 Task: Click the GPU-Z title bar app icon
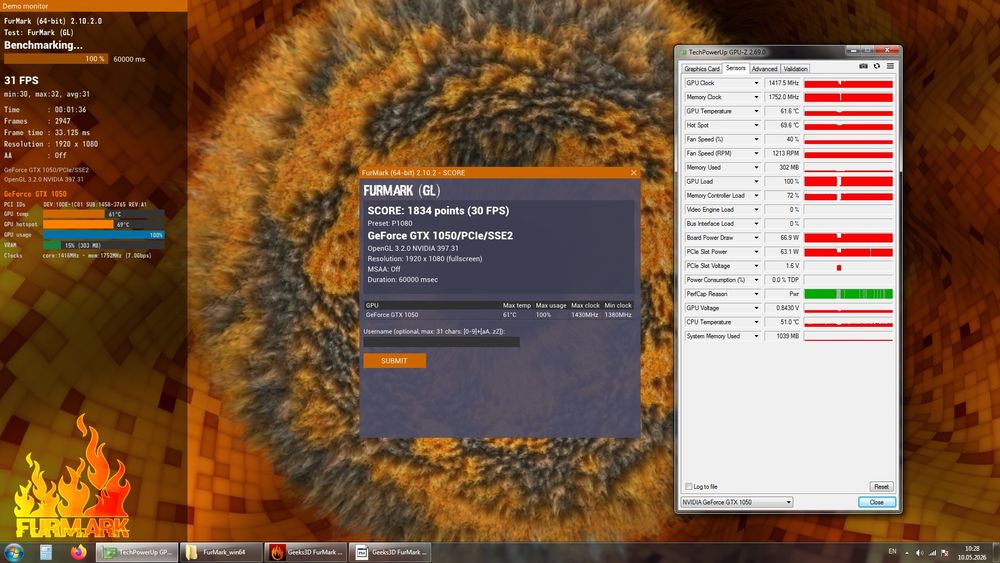[683, 52]
